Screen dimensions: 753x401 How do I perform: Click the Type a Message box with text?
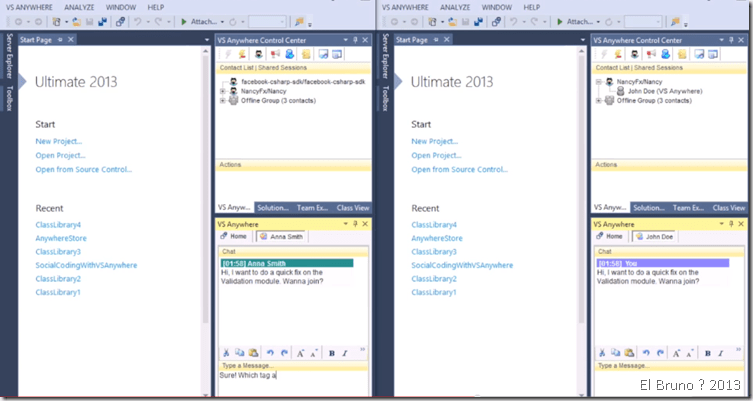pos(291,376)
